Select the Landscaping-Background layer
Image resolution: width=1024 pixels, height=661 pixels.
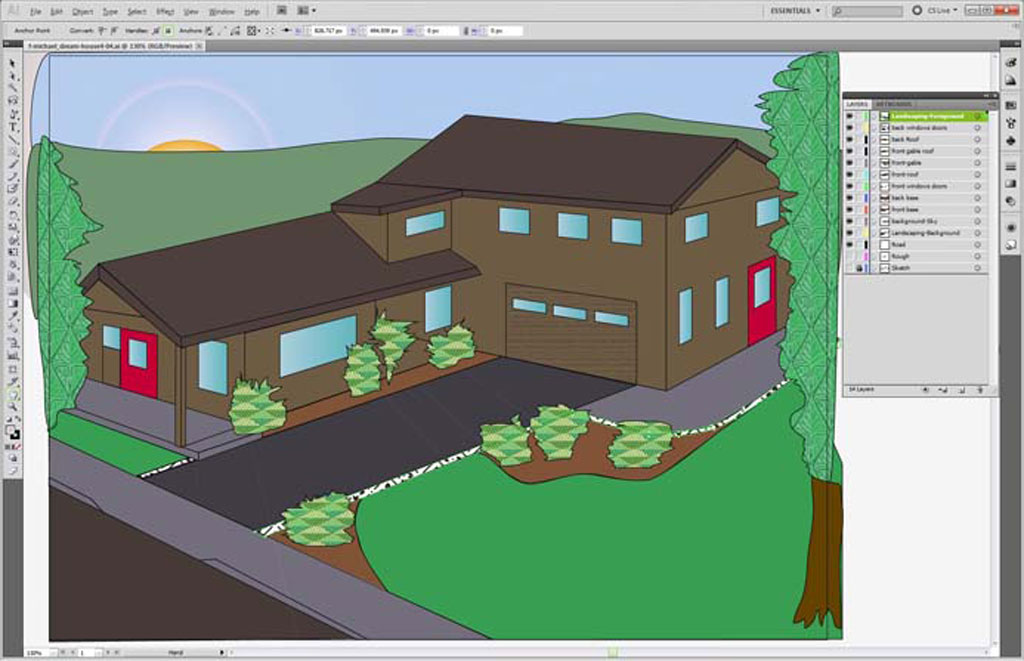click(x=925, y=232)
